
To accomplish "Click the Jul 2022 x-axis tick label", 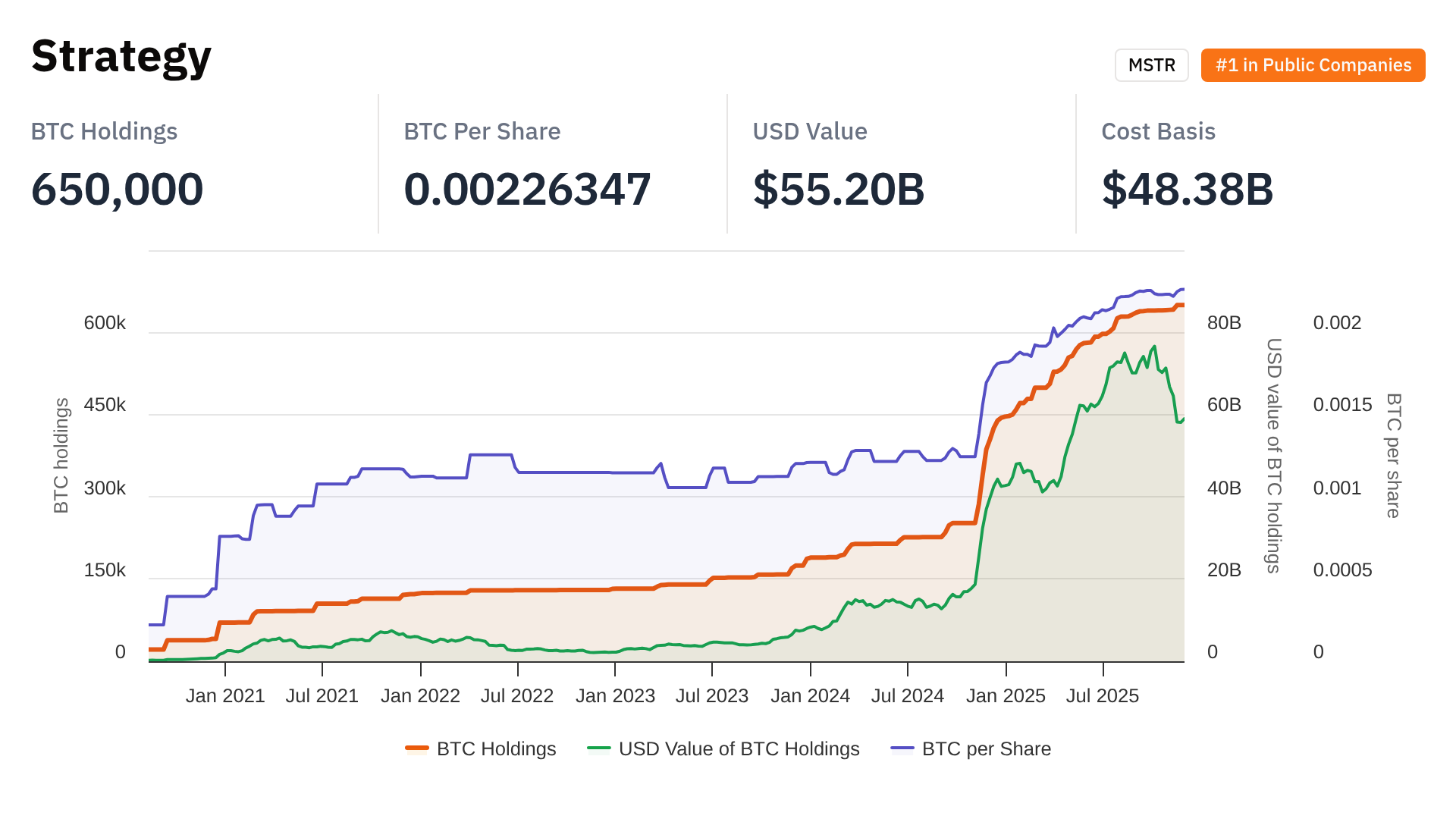I will pyautogui.click(x=517, y=695).
